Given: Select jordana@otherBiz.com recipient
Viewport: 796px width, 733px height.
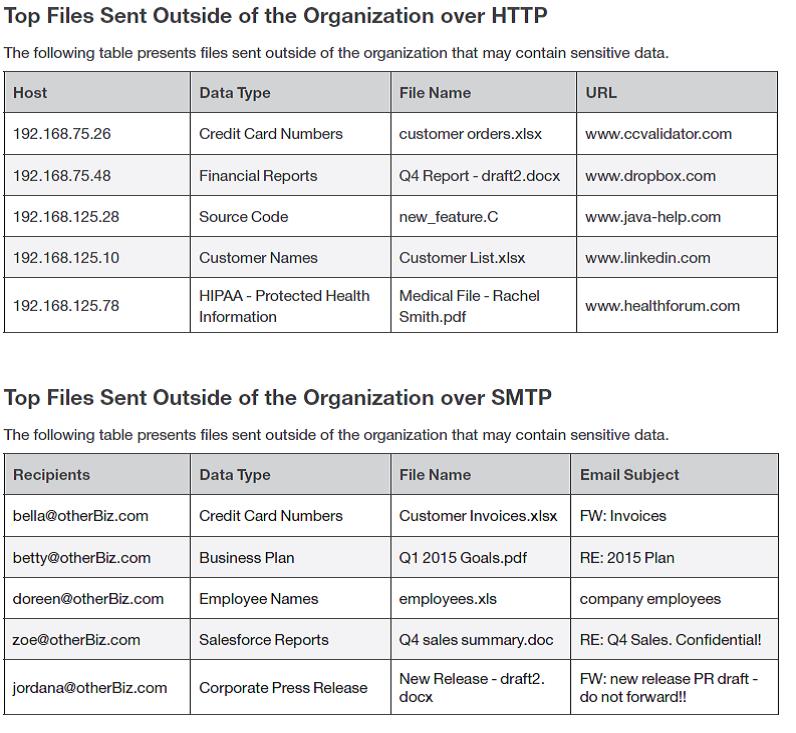Looking at the screenshot, I should point(91,688).
